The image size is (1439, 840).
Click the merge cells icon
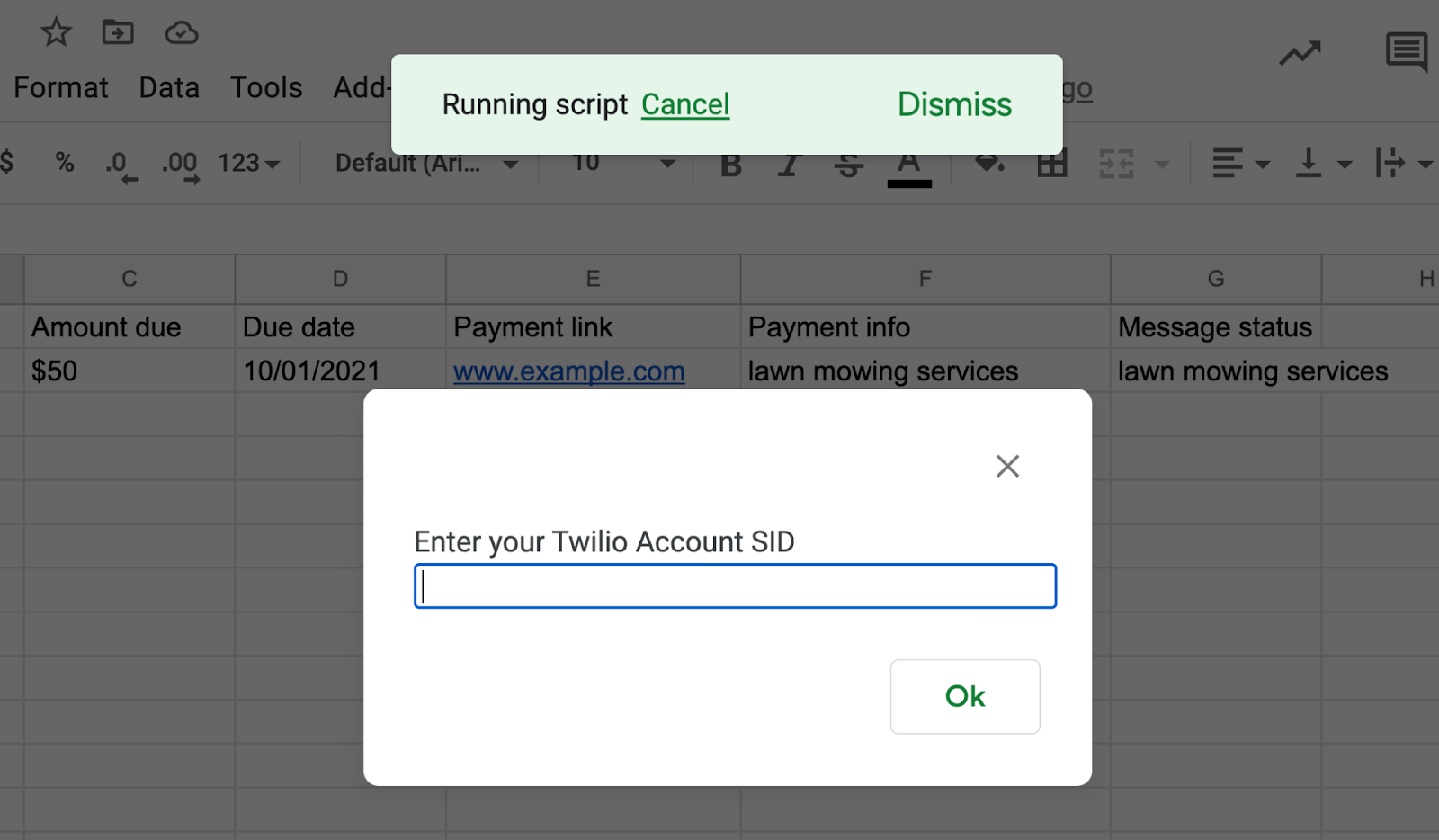(x=1116, y=165)
